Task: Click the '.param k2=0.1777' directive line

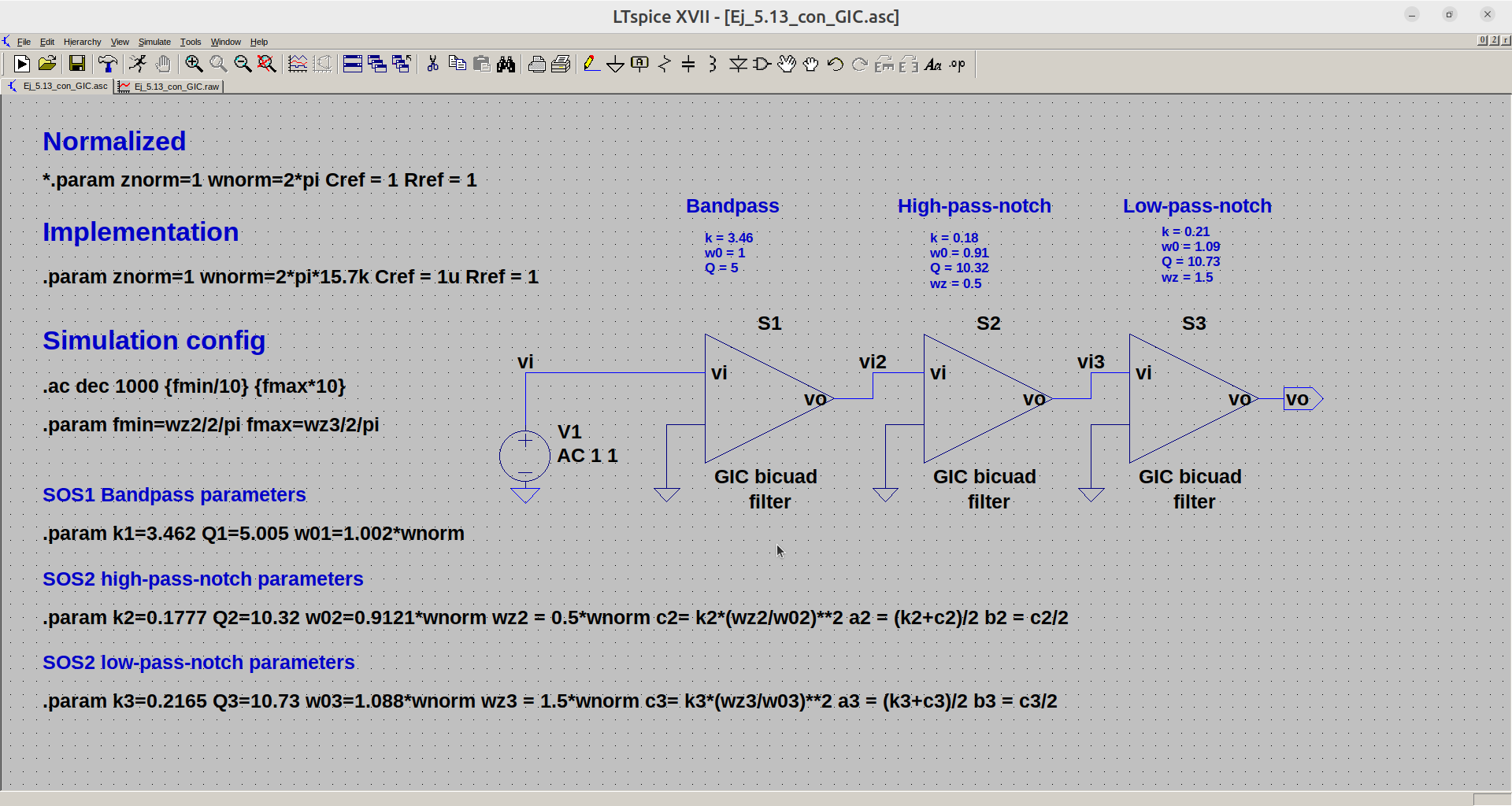Action: (x=555, y=618)
